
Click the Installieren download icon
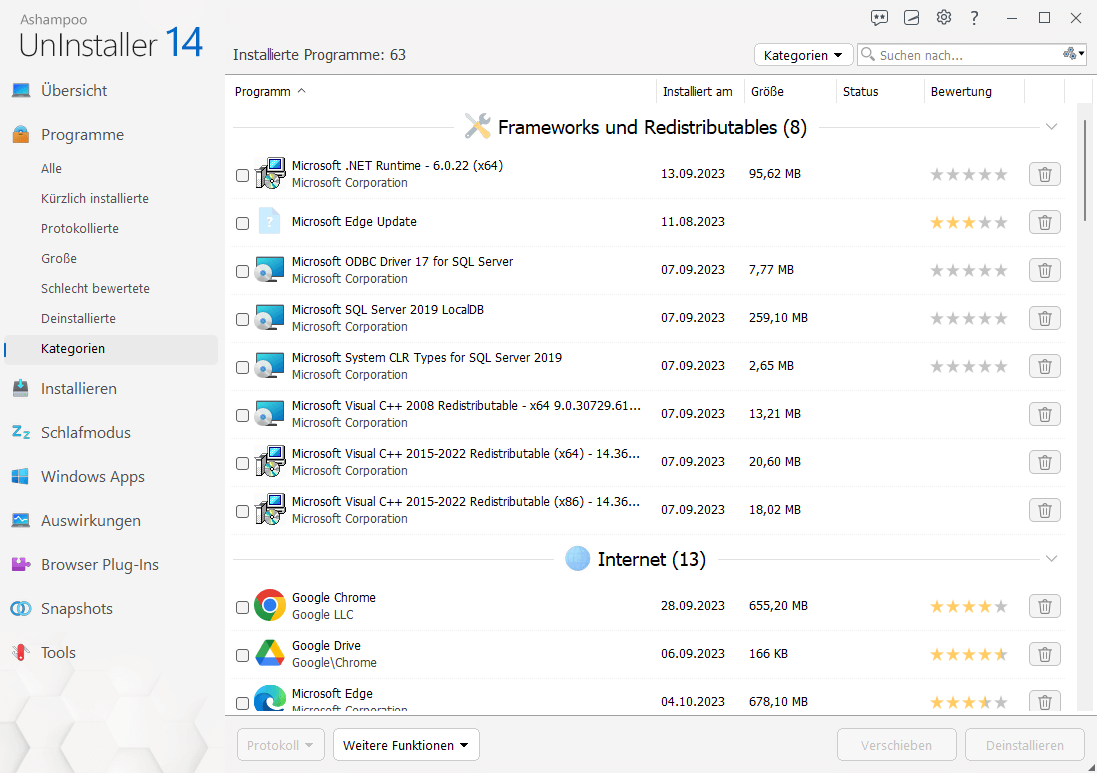[21, 388]
